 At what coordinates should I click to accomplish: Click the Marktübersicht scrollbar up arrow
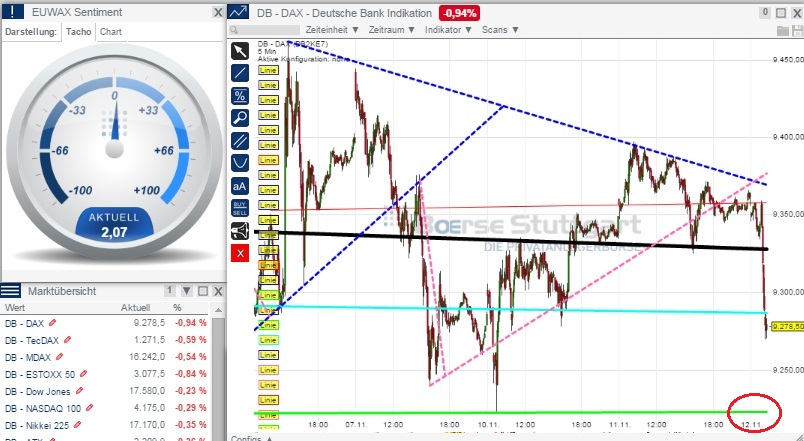(218, 310)
